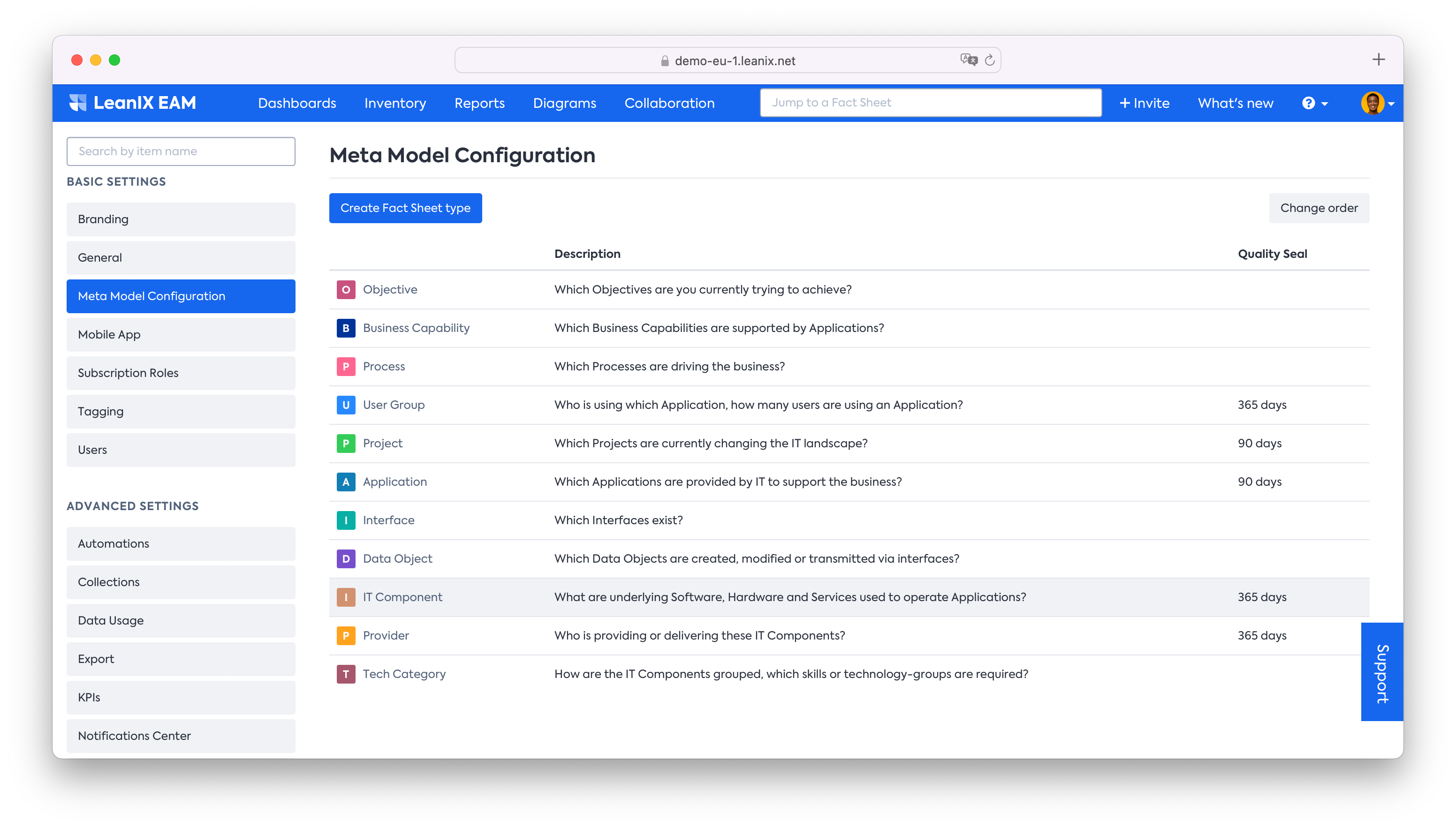Open the Data Object type link
Viewport: 1456px width, 828px height.
pyautogui.click(x=398, y=559)
